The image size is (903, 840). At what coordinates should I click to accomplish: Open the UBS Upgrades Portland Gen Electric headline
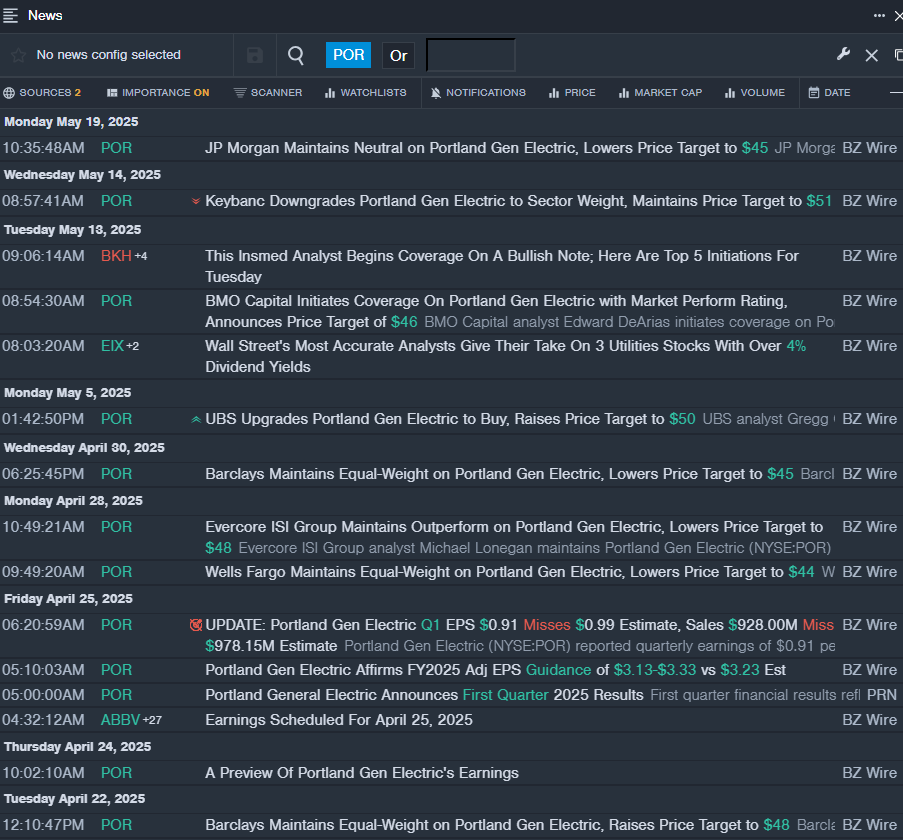(x=450, y=419)
